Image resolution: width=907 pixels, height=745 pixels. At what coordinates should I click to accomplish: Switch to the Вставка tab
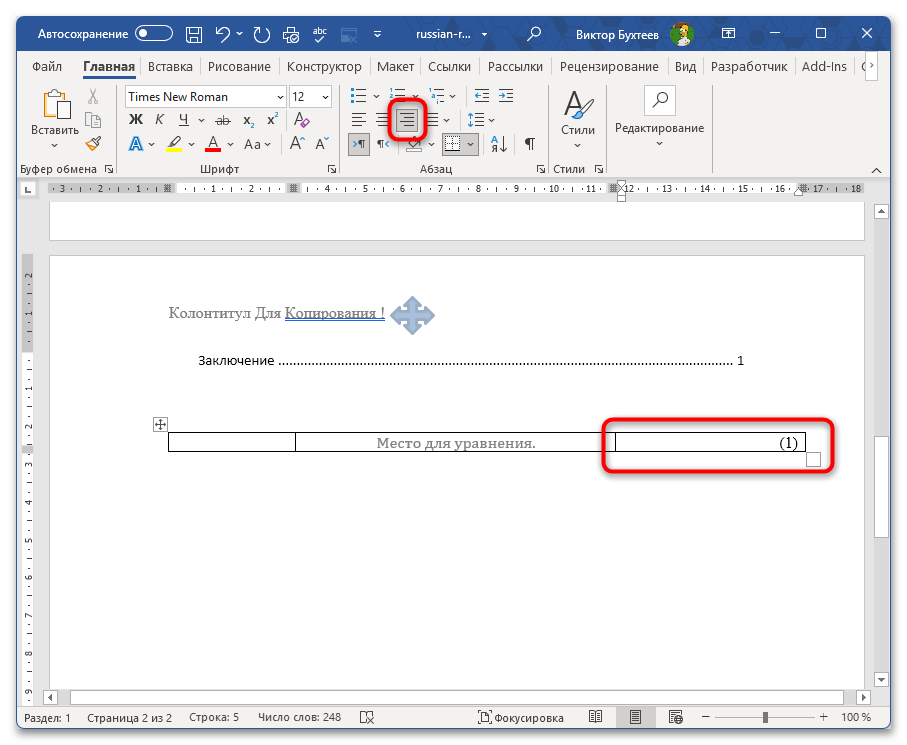(170, 67)
